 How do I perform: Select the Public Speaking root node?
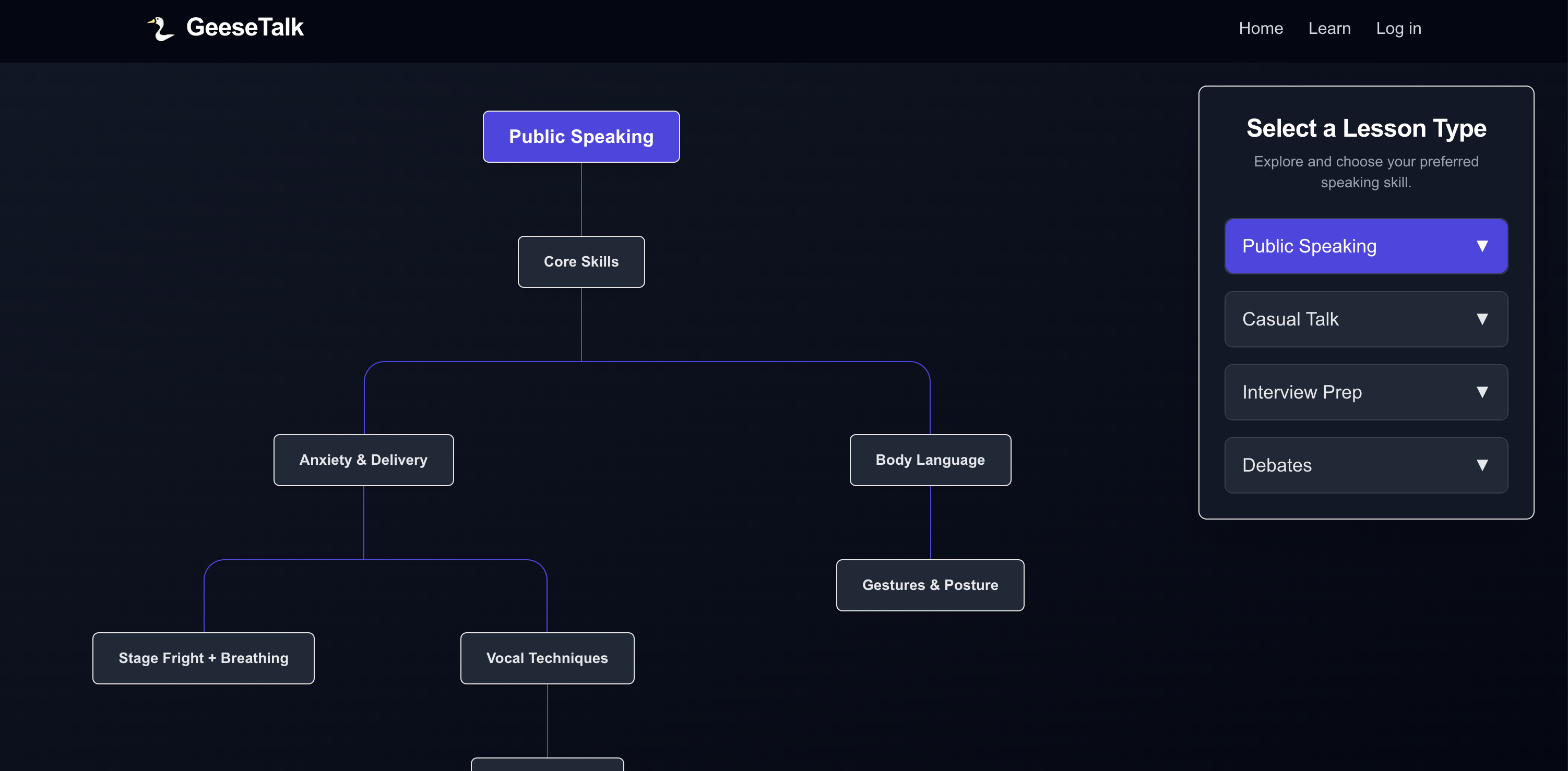(x=581, y=136)
